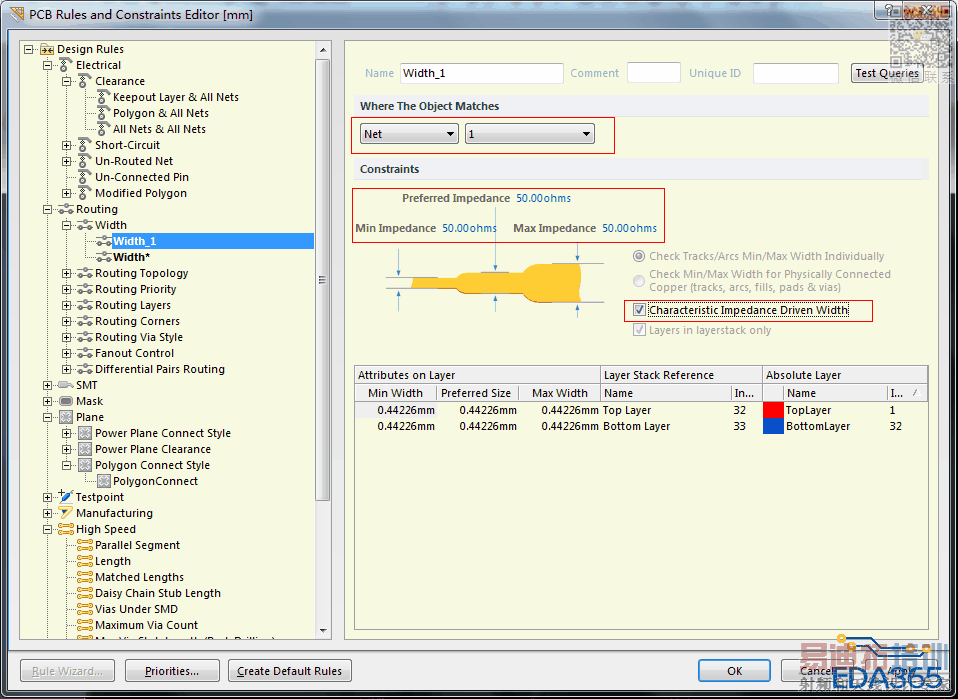Select All Nets & All Nets rule

(159, 129)
